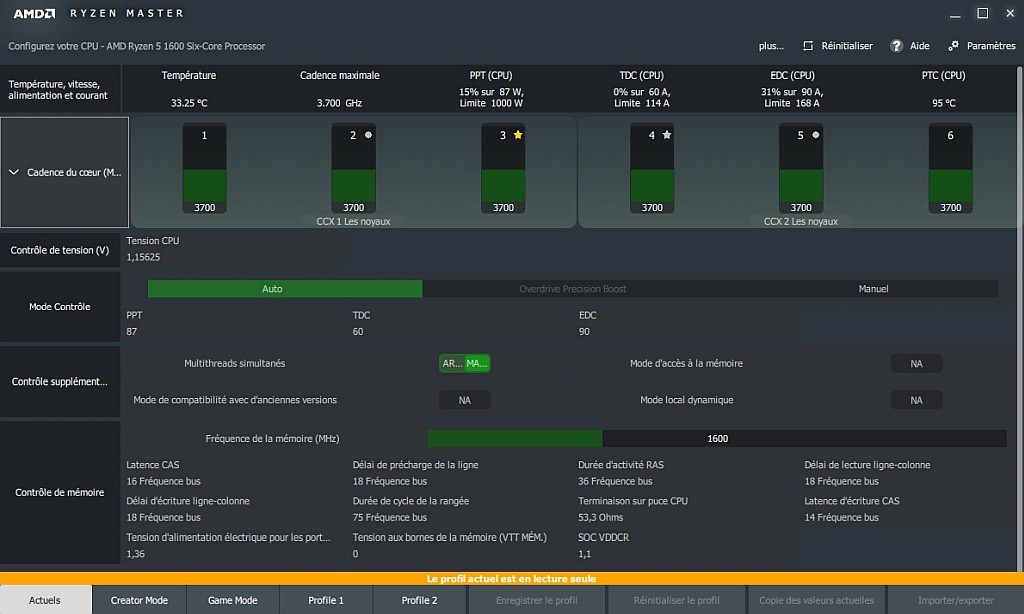Click NA for Mode d'accès à la mémoire
The image size is (1024, 614).
tap(916, 364)
